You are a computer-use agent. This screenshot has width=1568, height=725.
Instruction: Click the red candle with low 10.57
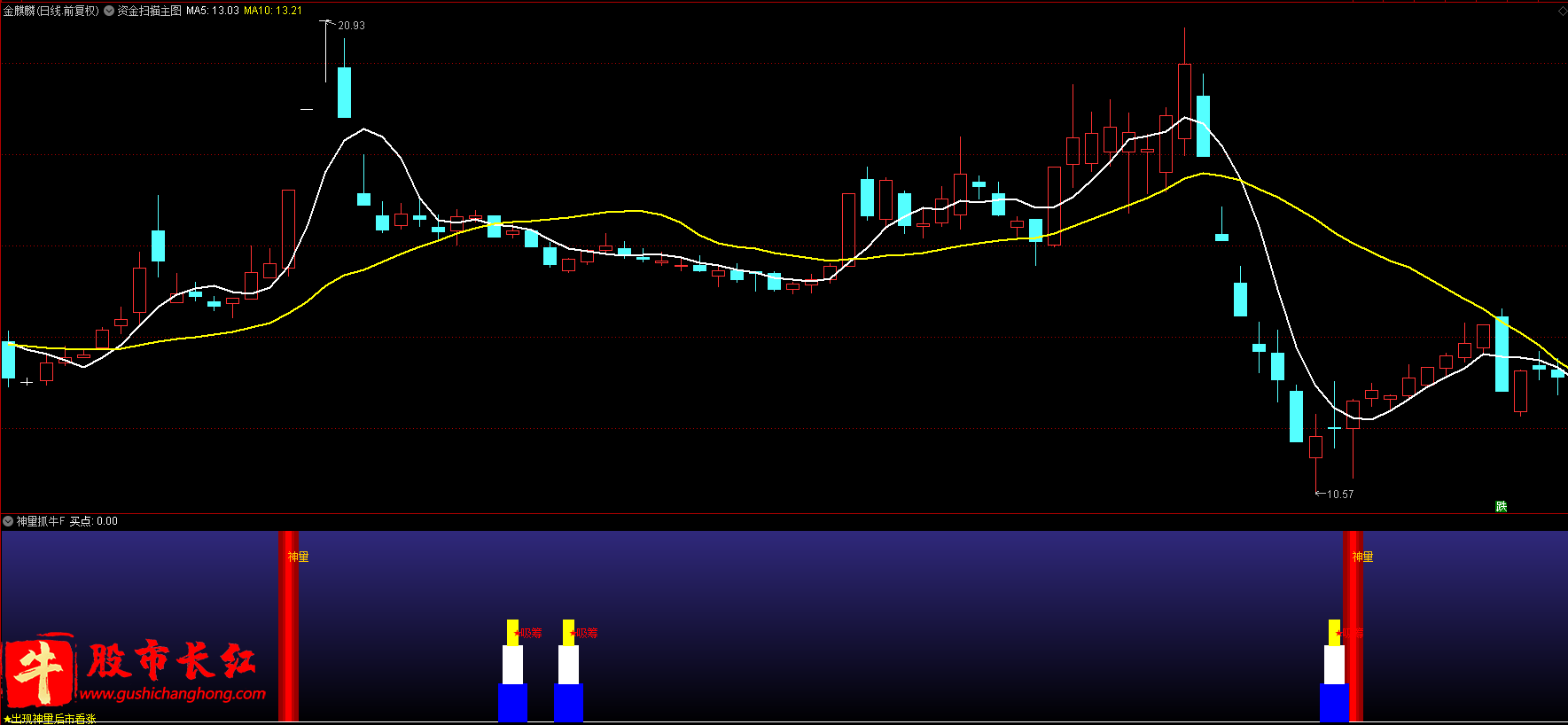coord(1315,447)
